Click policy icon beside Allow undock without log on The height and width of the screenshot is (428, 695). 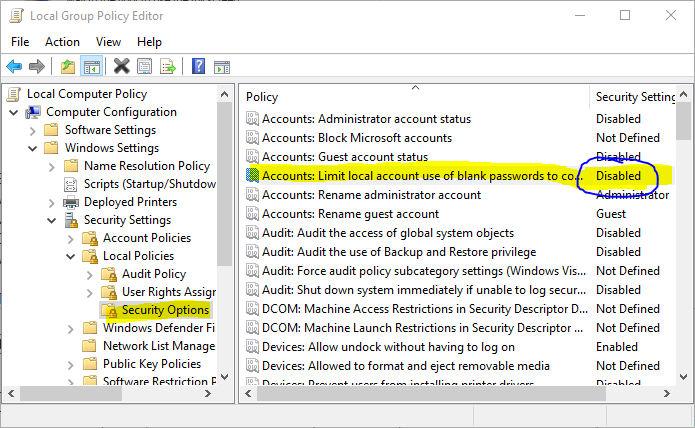[x=252, y=346]
